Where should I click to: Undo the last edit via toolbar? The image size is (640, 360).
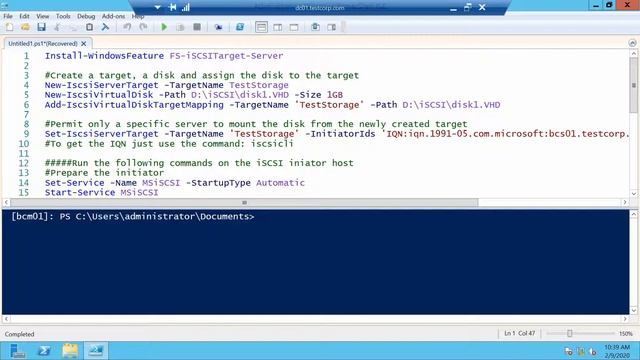[127, 27]
